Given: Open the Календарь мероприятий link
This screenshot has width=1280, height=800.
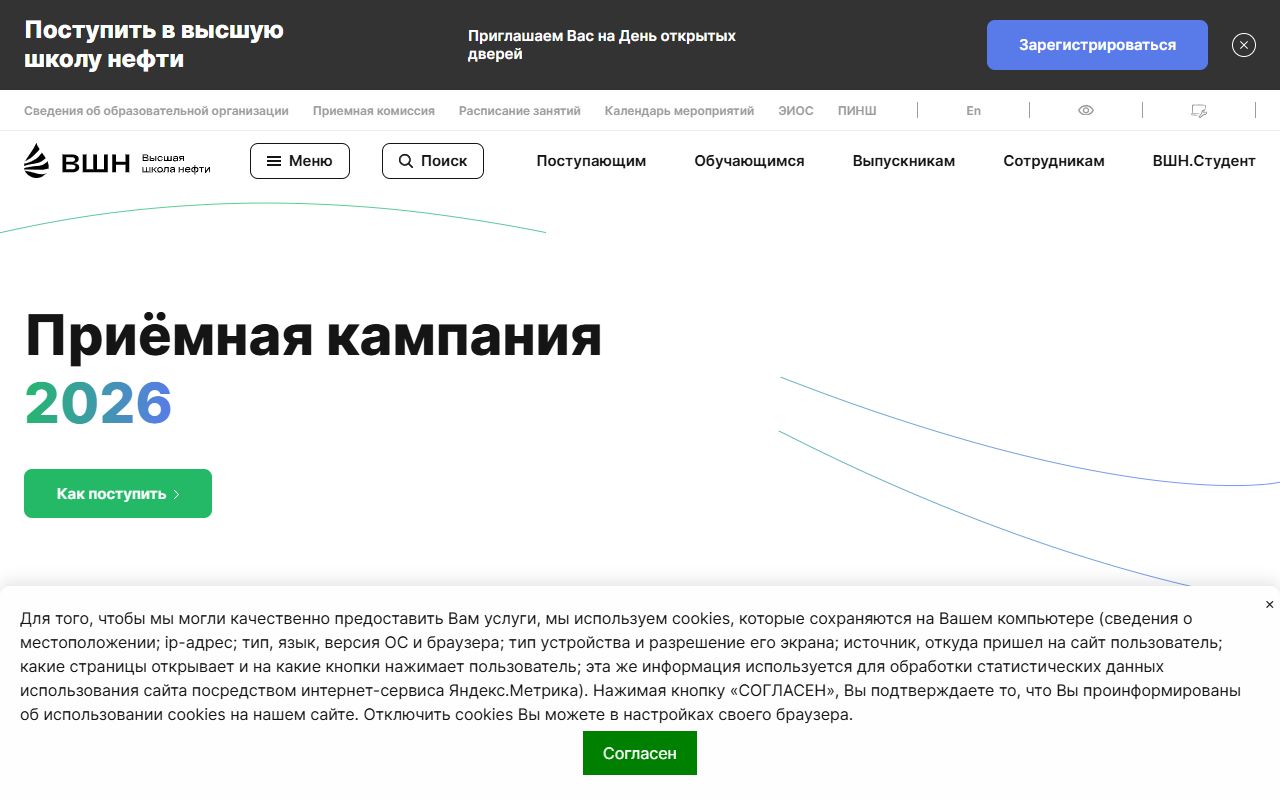Looking at the screenshot, I should coord(679,111).
